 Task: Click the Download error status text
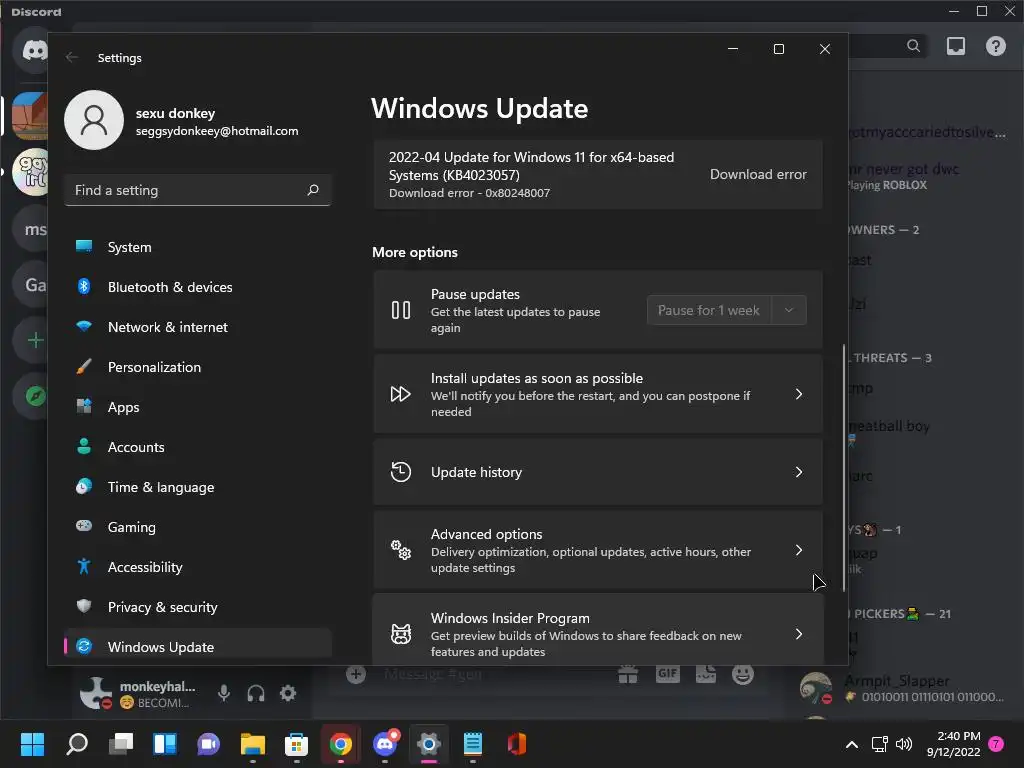(758, 174)
